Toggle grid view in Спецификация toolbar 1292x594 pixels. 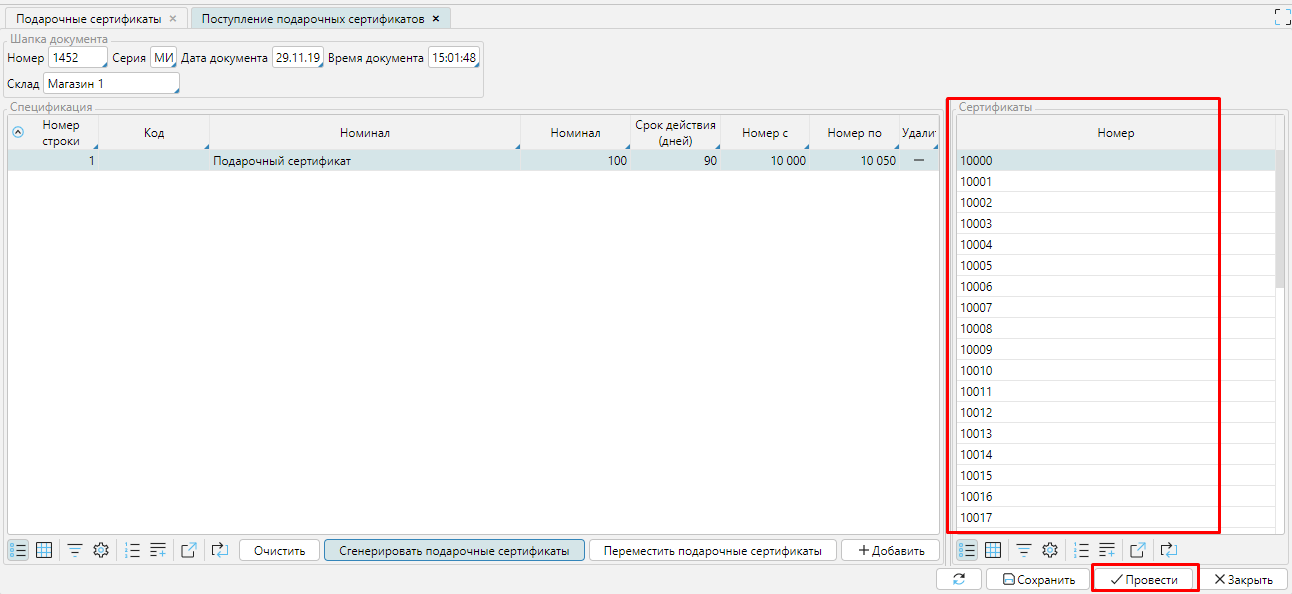coord(44,550)
